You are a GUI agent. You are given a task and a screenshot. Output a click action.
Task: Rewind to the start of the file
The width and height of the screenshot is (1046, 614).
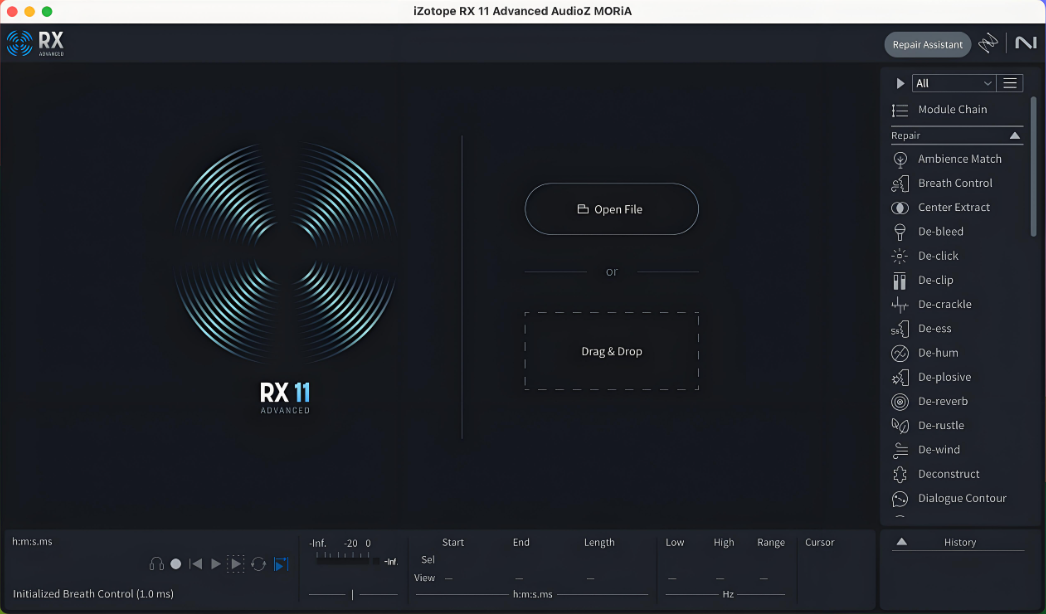click(x=195, y=564)
